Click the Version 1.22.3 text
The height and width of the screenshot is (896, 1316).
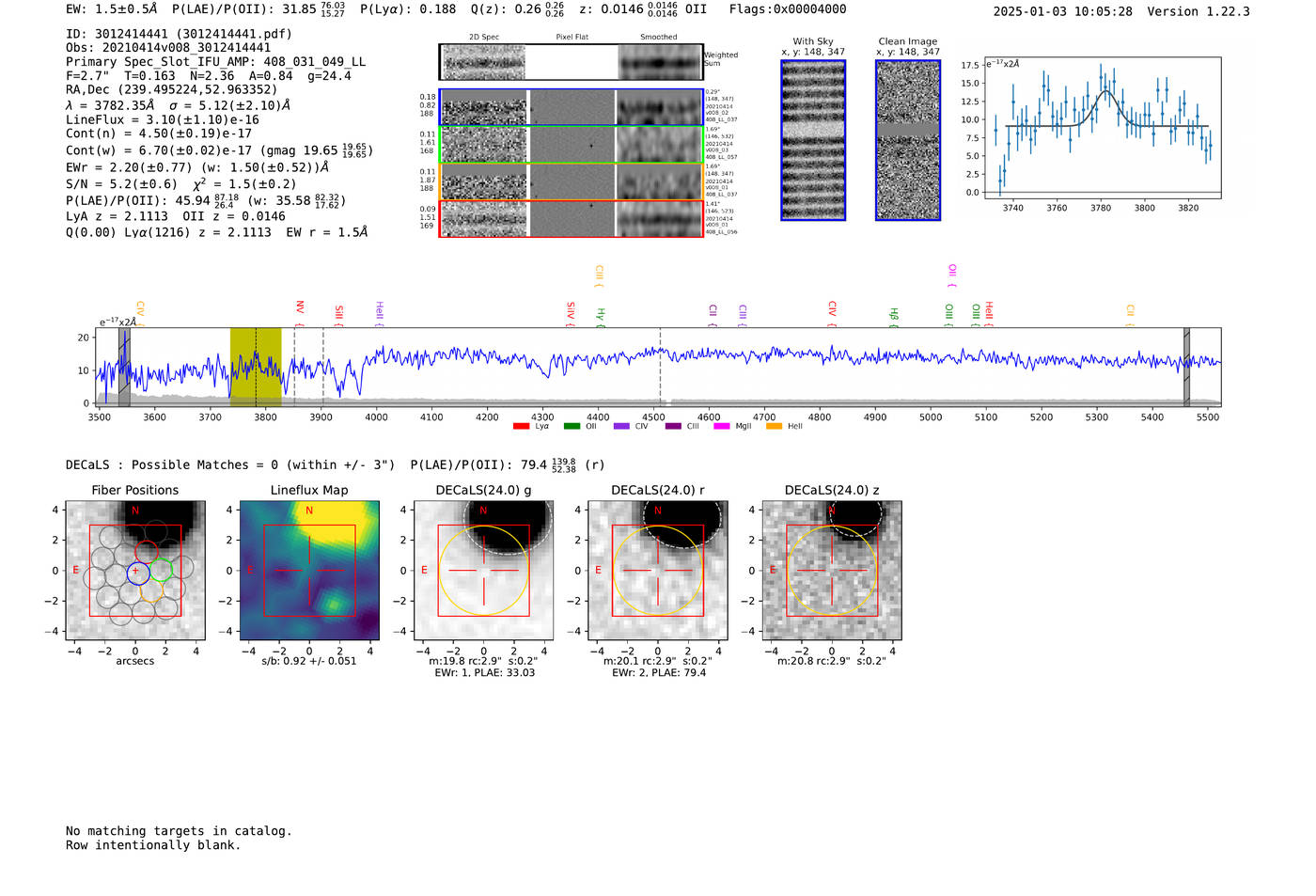(x=1199, y=11)
